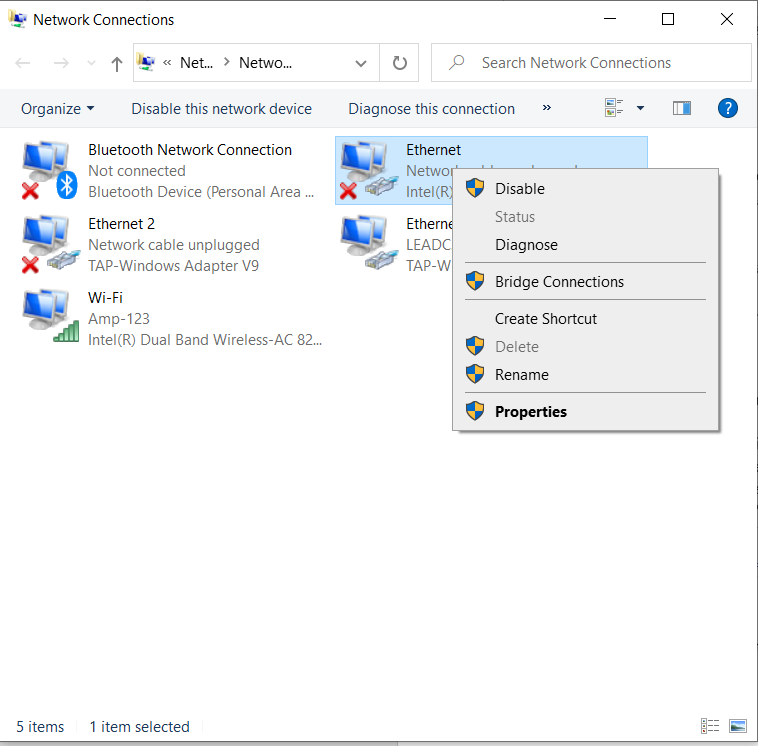Toggle the preview pane icon
This screenshot has width=758, height=746.
coord(682,108)
